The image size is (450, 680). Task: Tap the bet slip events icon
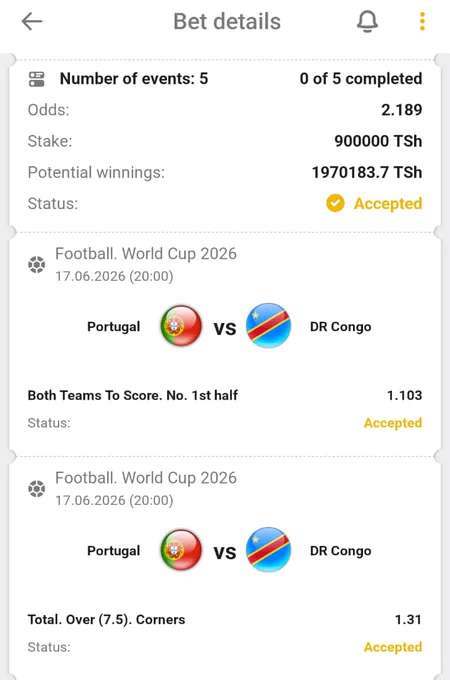coord(37,79)
